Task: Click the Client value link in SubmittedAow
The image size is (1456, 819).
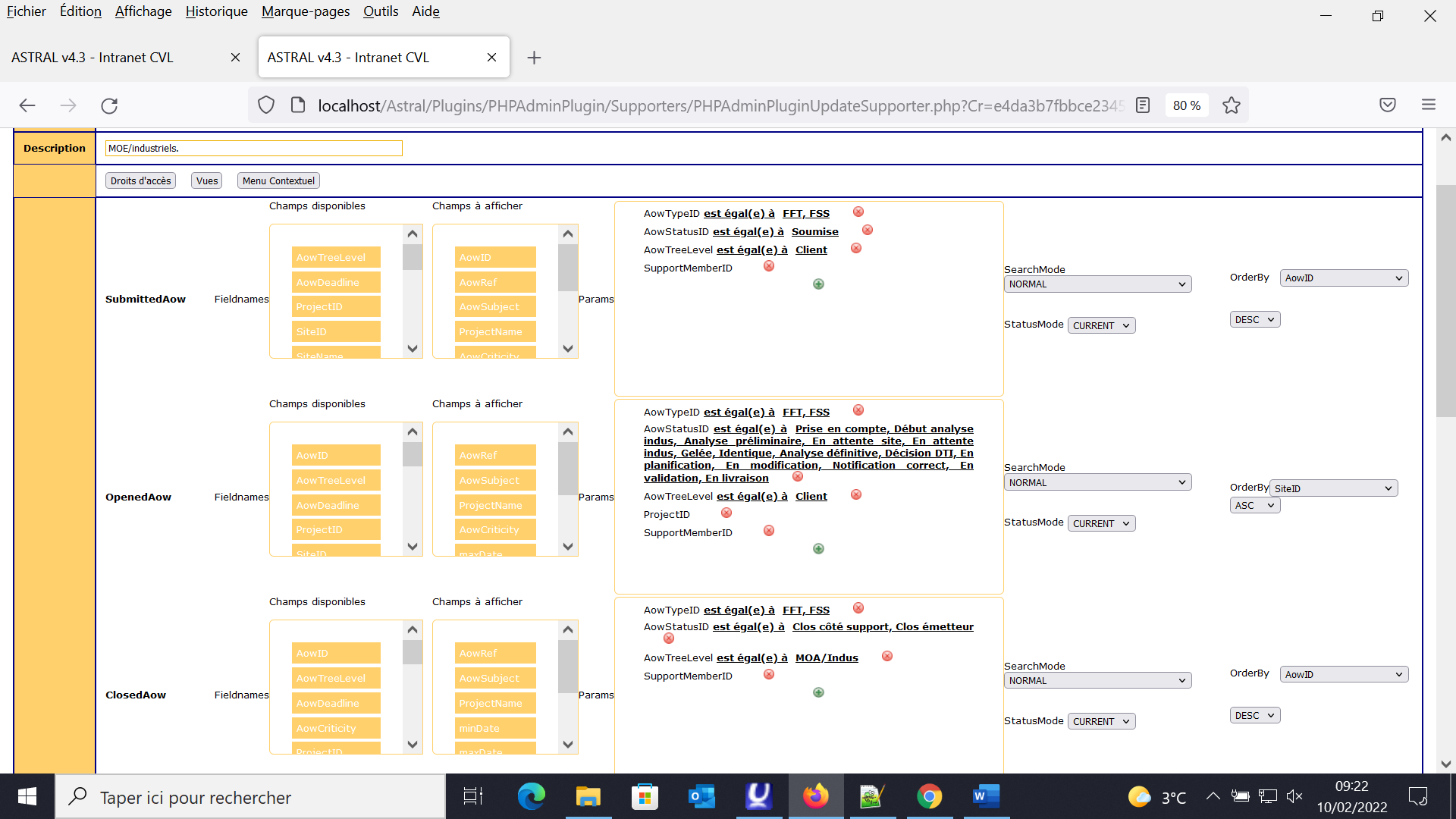Action: [811, 249]
